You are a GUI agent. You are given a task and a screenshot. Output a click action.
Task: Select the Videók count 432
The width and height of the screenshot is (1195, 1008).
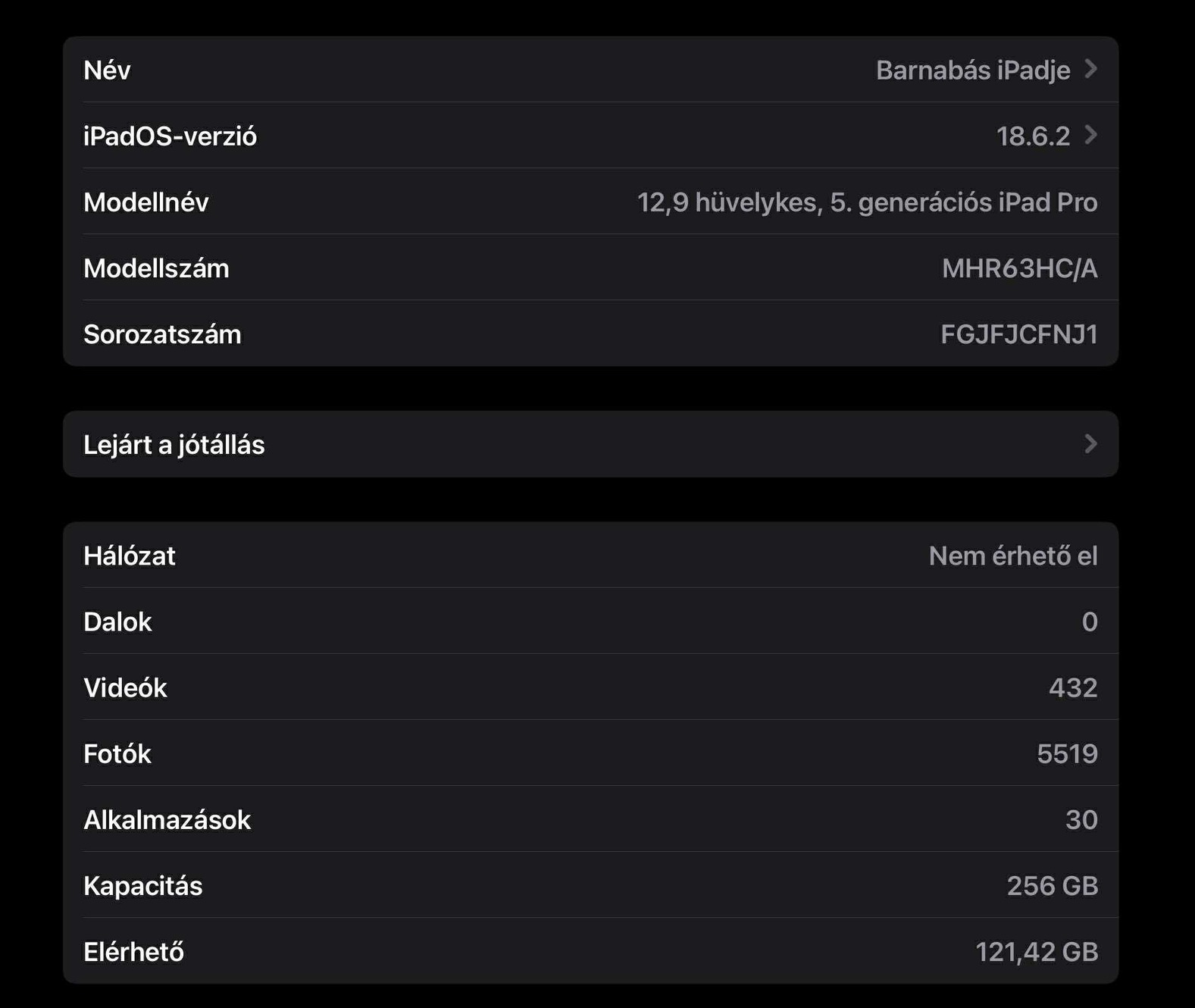tap(1073, 688)
